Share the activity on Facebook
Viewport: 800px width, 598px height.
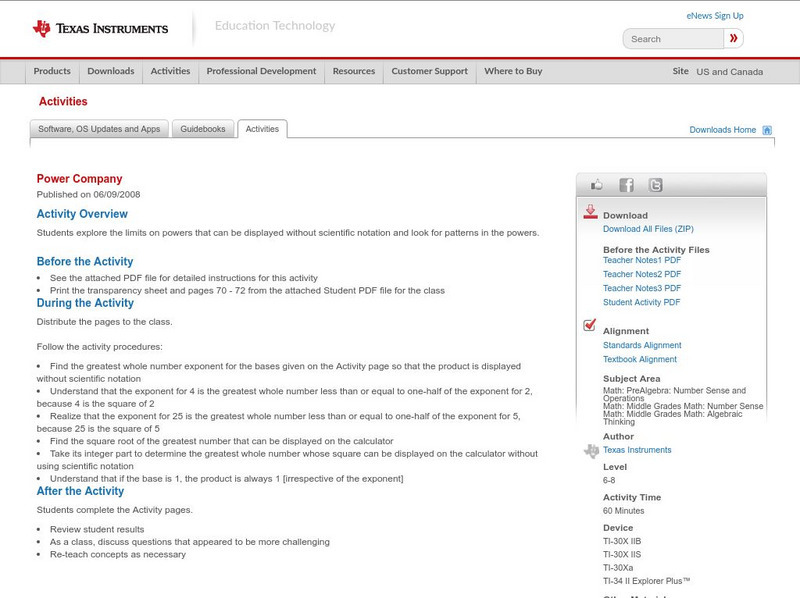pyautogui.click(x=627, y=184)
